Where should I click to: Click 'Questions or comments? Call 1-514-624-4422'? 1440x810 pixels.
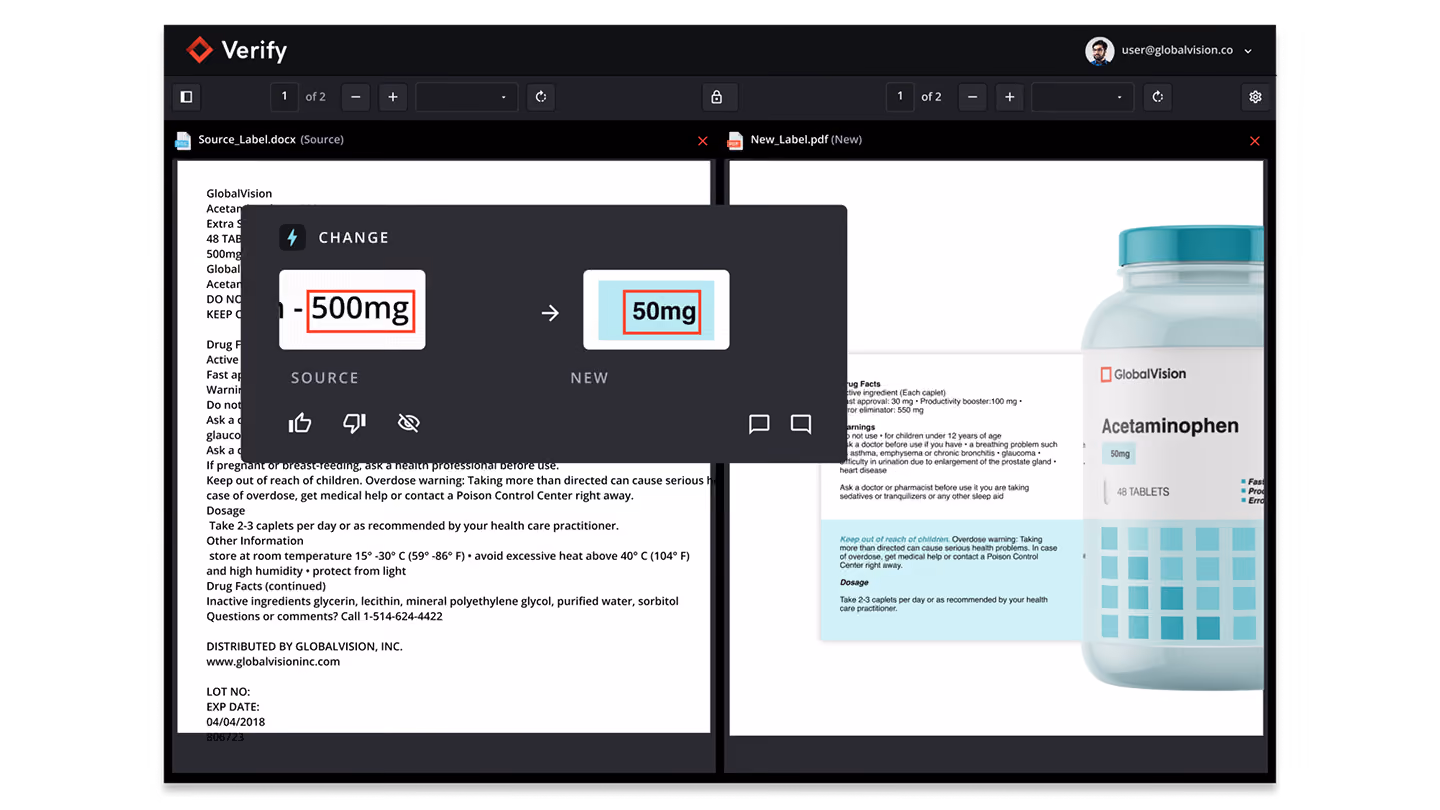tap(324, 616)
